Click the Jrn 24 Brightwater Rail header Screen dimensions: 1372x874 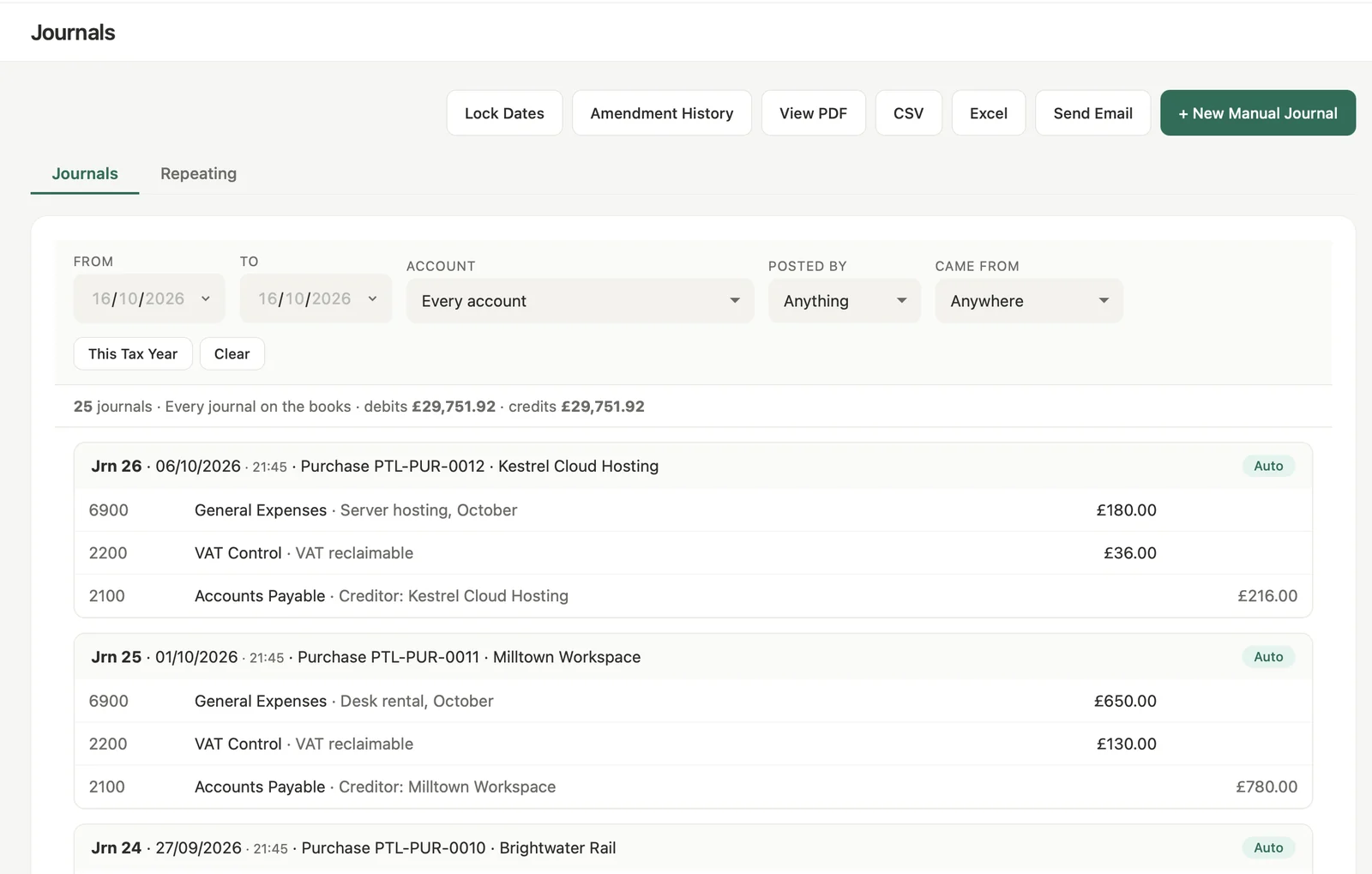point(693,848)
